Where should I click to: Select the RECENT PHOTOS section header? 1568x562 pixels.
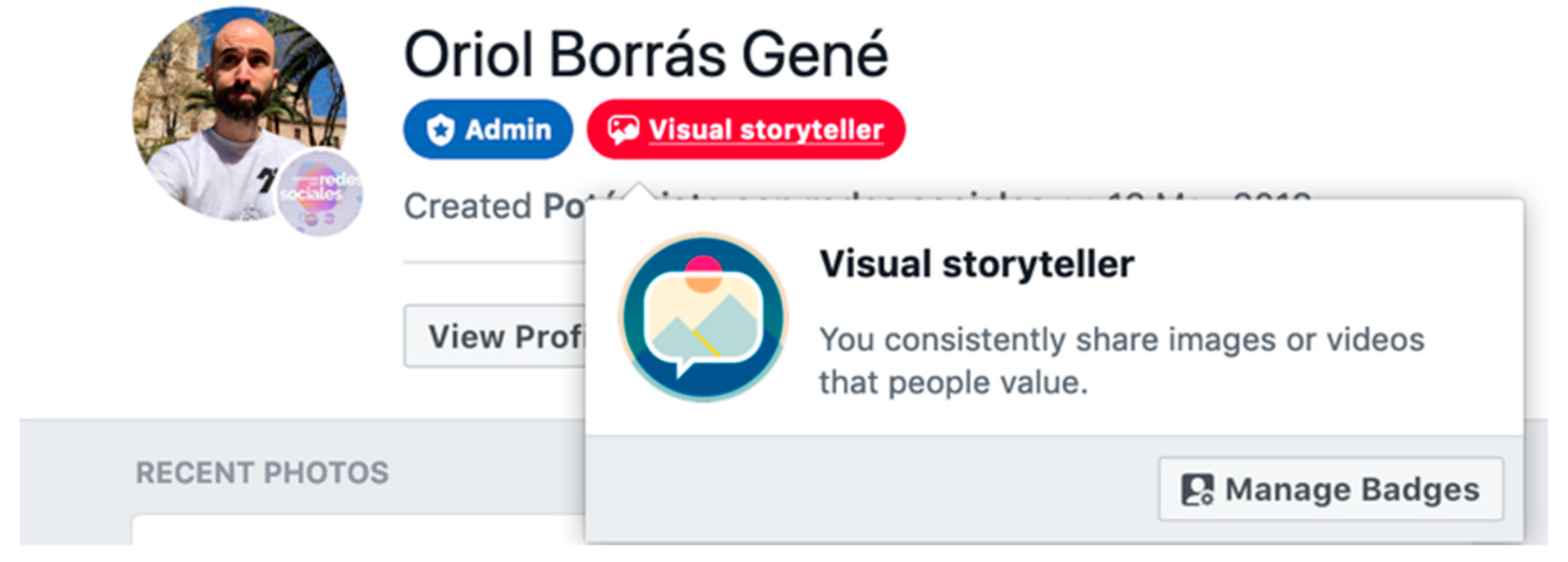point(262,473)
